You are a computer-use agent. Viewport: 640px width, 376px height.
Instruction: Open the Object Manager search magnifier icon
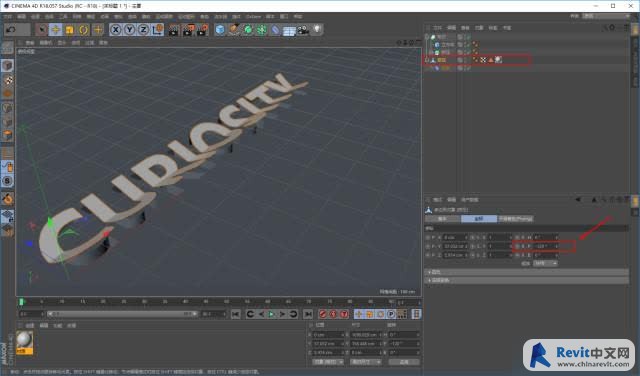click(x=605, y=27)
